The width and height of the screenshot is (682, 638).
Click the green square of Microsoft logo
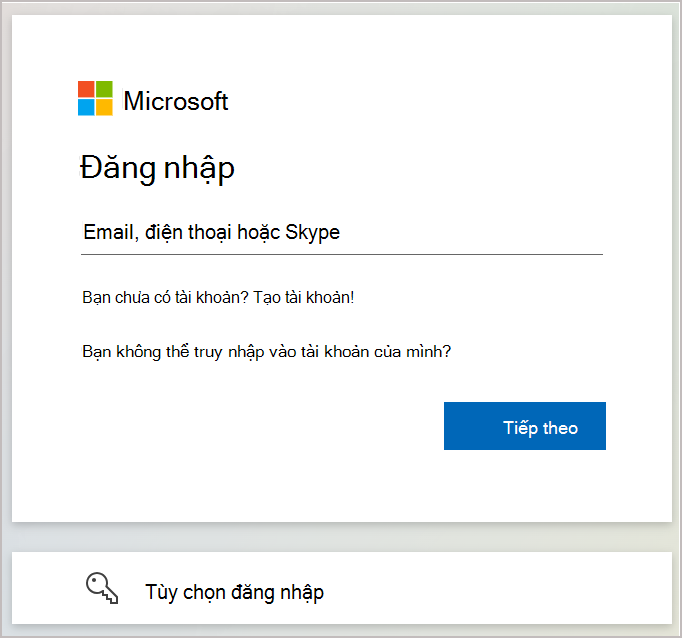[x=104, y=90]
